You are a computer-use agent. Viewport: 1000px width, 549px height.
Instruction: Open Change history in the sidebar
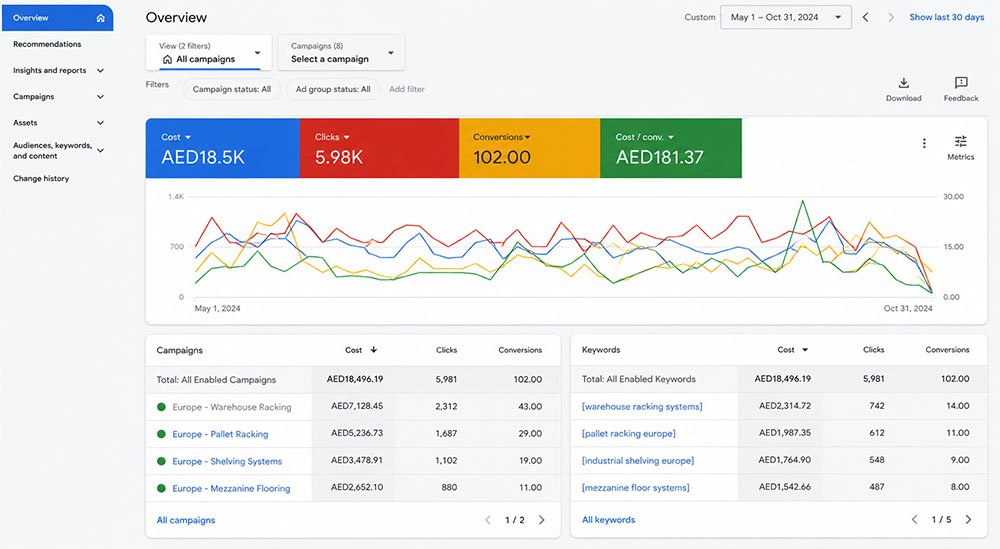coord(41,179)
